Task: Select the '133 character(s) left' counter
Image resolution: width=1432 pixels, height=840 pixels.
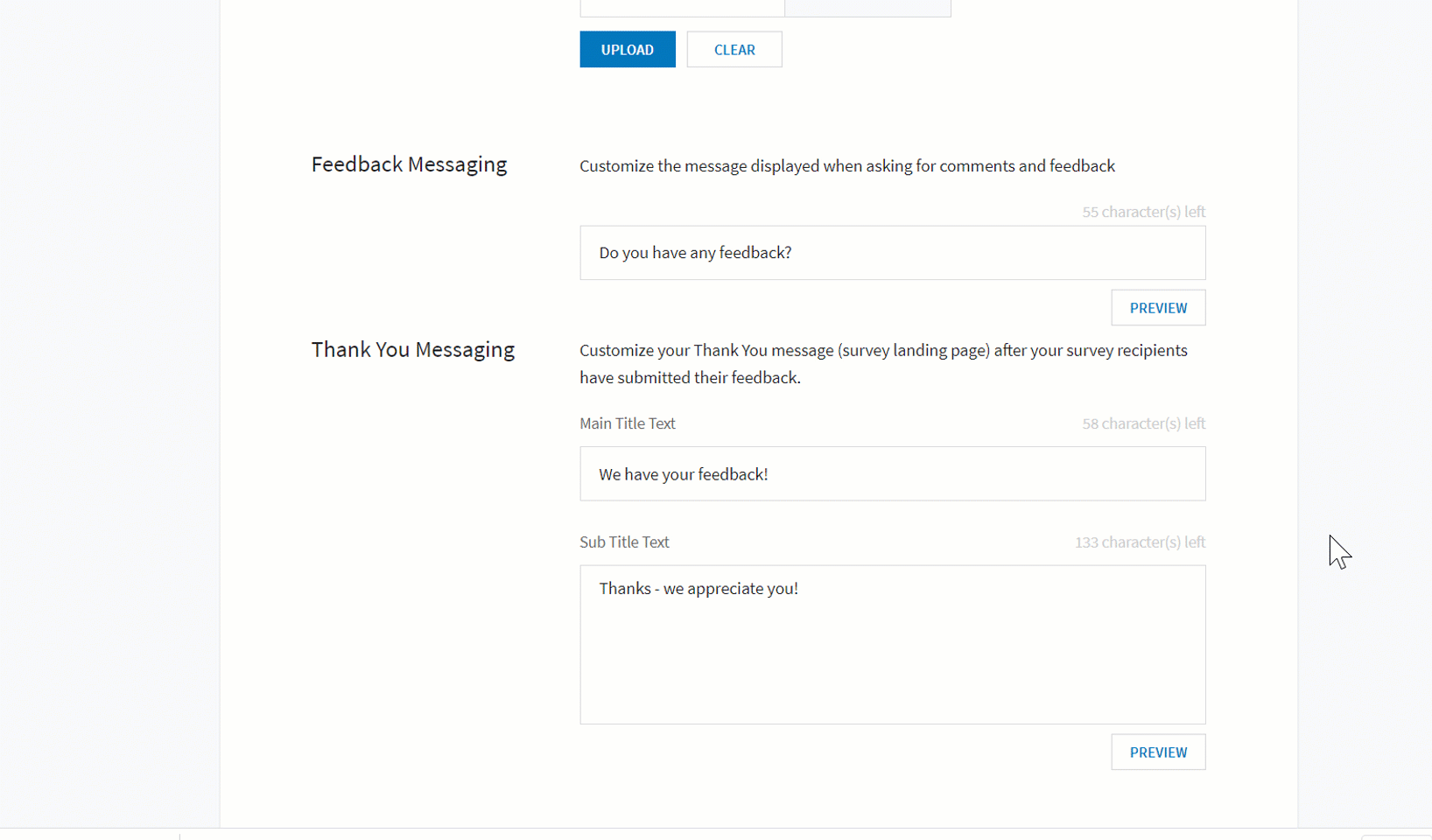Action: (x=1140, y=542)
